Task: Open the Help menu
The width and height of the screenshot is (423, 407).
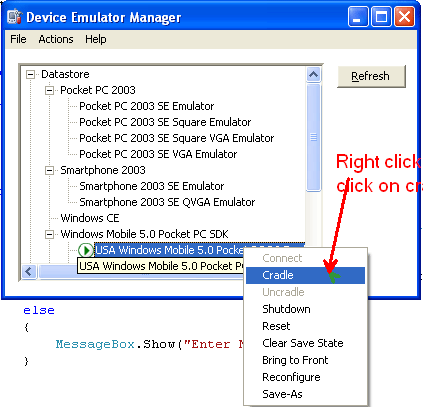Action: point(96,39)
